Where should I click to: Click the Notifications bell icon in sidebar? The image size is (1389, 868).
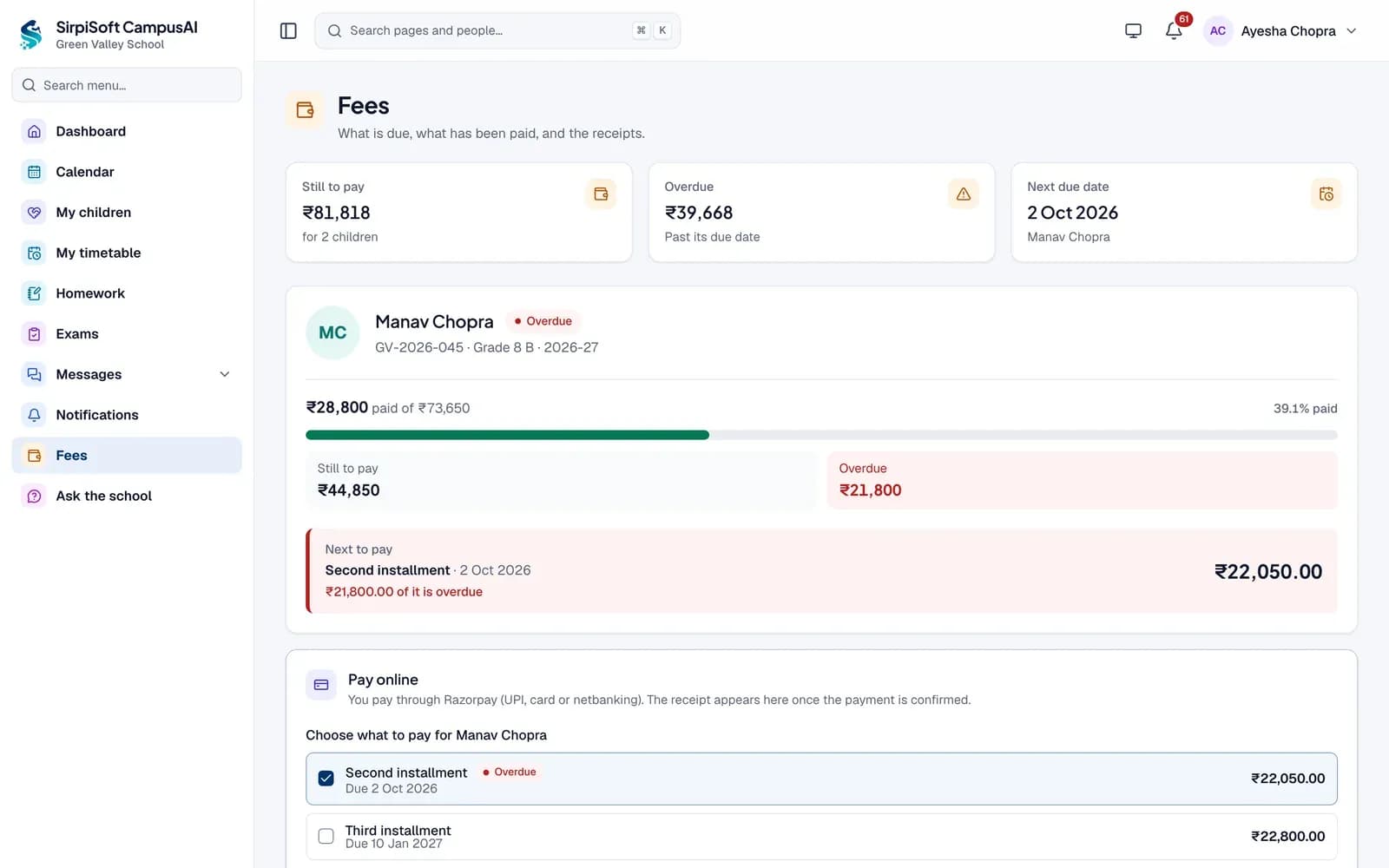click(34, 415)
